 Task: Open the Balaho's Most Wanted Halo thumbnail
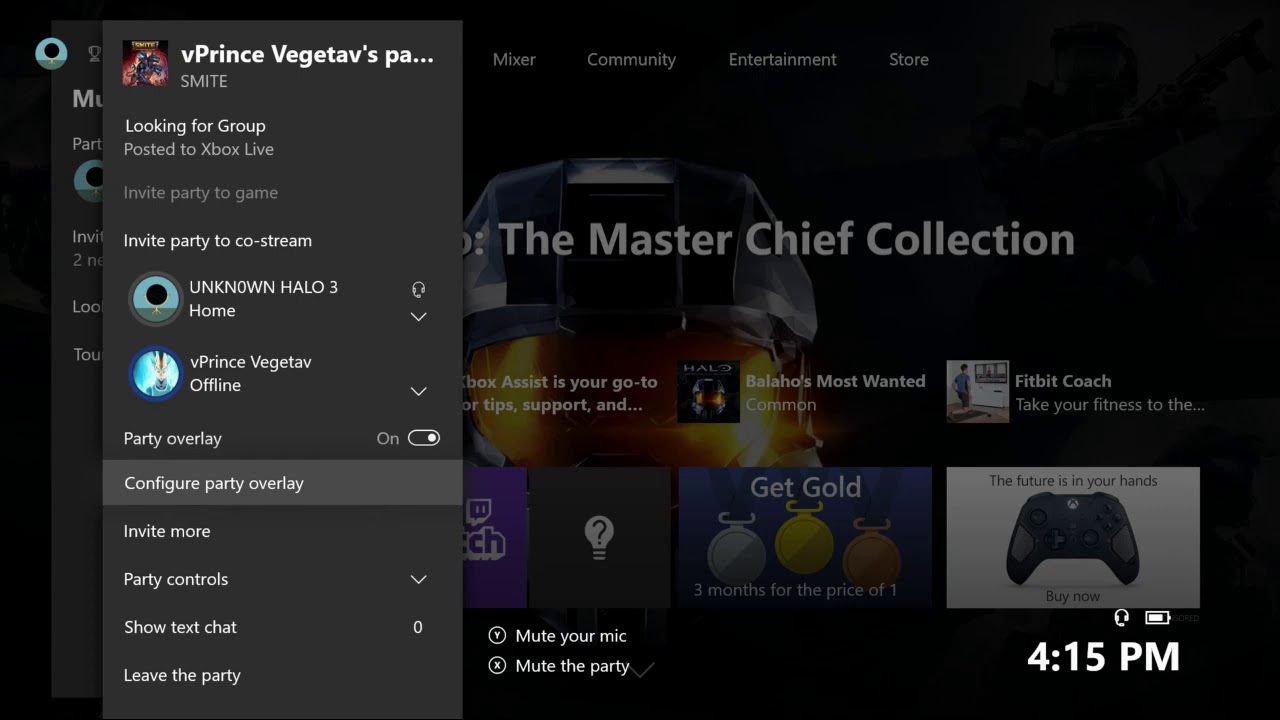[x=708, y=392]
